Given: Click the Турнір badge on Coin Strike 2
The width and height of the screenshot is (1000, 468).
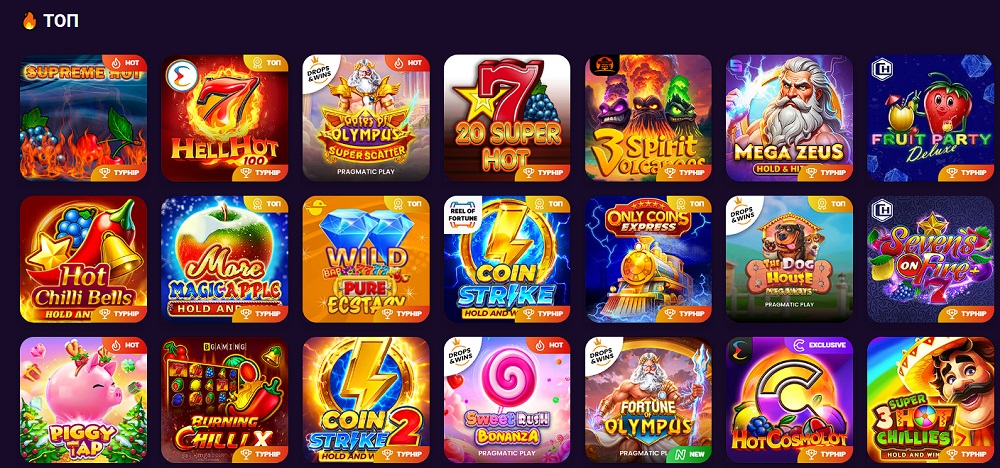Looking at the screenshot, I should coord(402,455).
